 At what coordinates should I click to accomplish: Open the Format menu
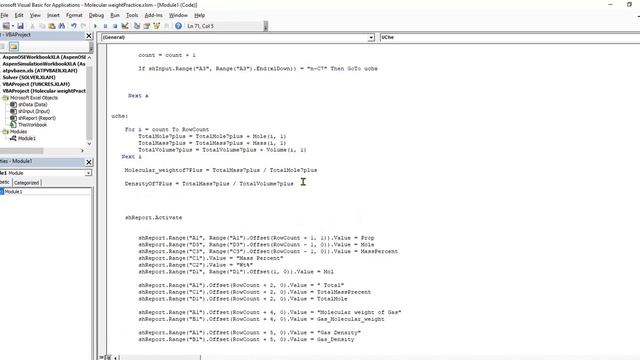point(74,15)
